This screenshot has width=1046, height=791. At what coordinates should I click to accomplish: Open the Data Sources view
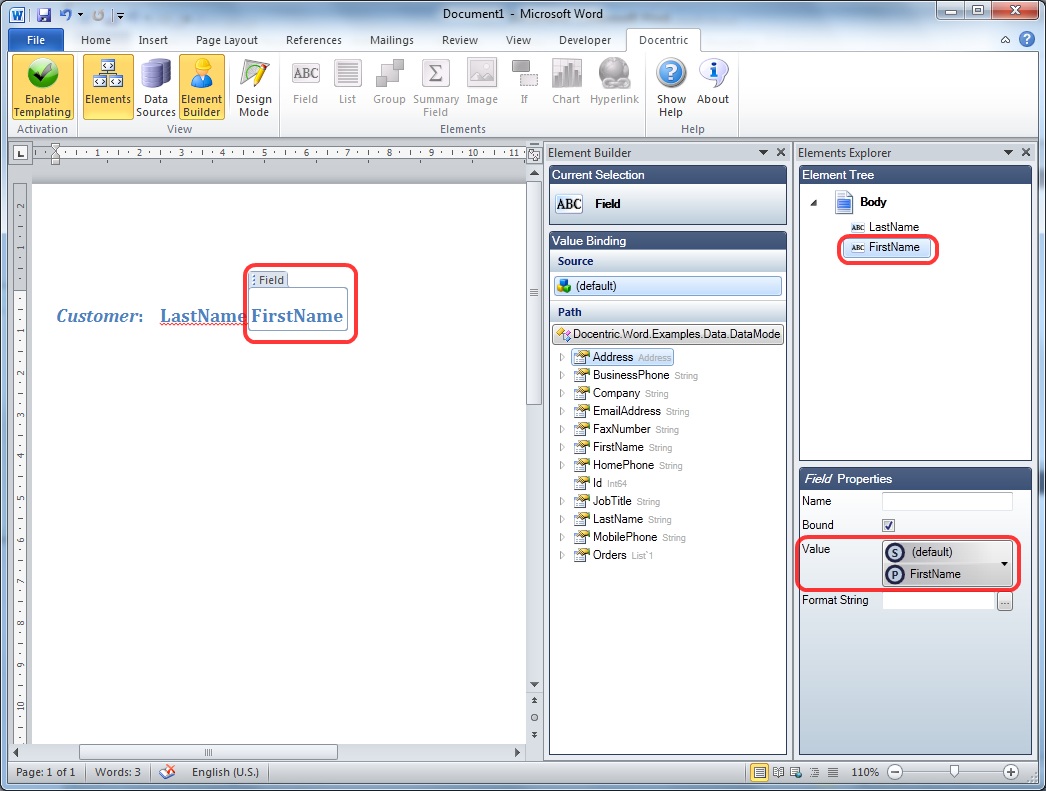(155, 87)
